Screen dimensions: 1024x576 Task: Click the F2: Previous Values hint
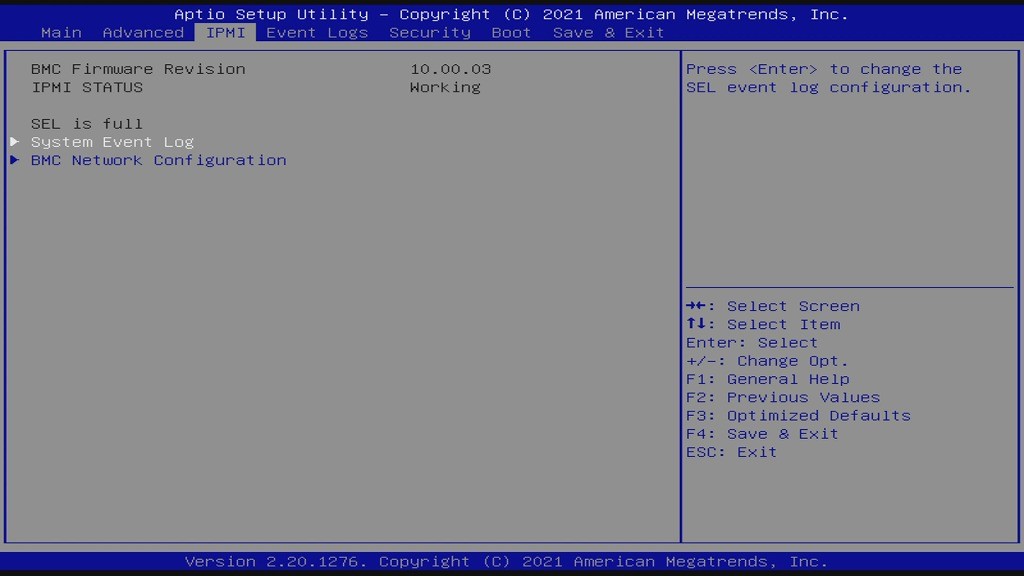pyautogui.click(x=783, y=397)
